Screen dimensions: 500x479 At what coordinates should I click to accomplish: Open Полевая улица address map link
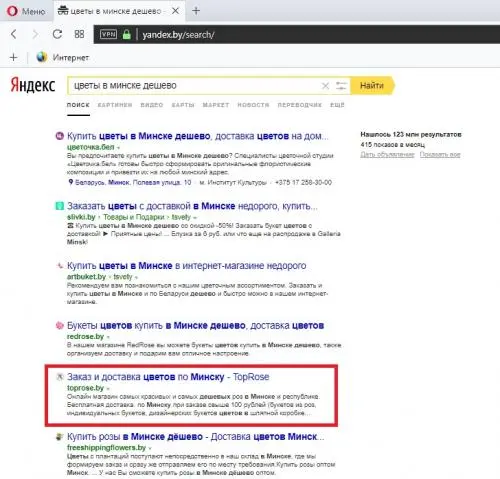(130, 182)
